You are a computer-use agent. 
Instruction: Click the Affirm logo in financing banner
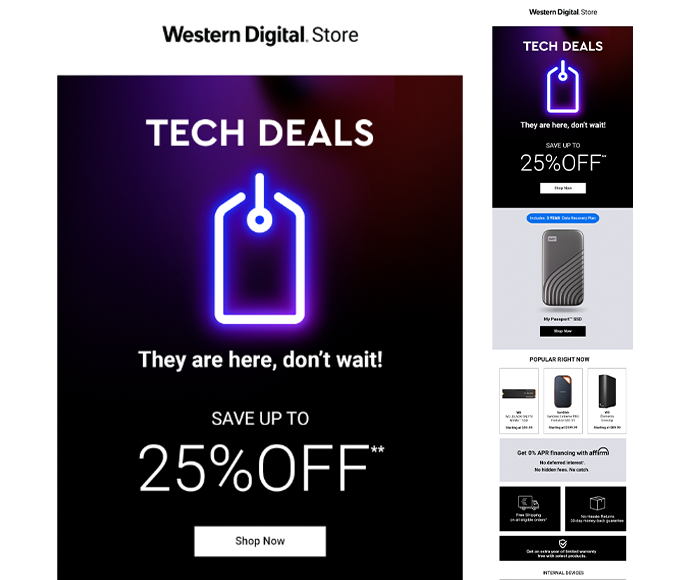click(599, 452)
